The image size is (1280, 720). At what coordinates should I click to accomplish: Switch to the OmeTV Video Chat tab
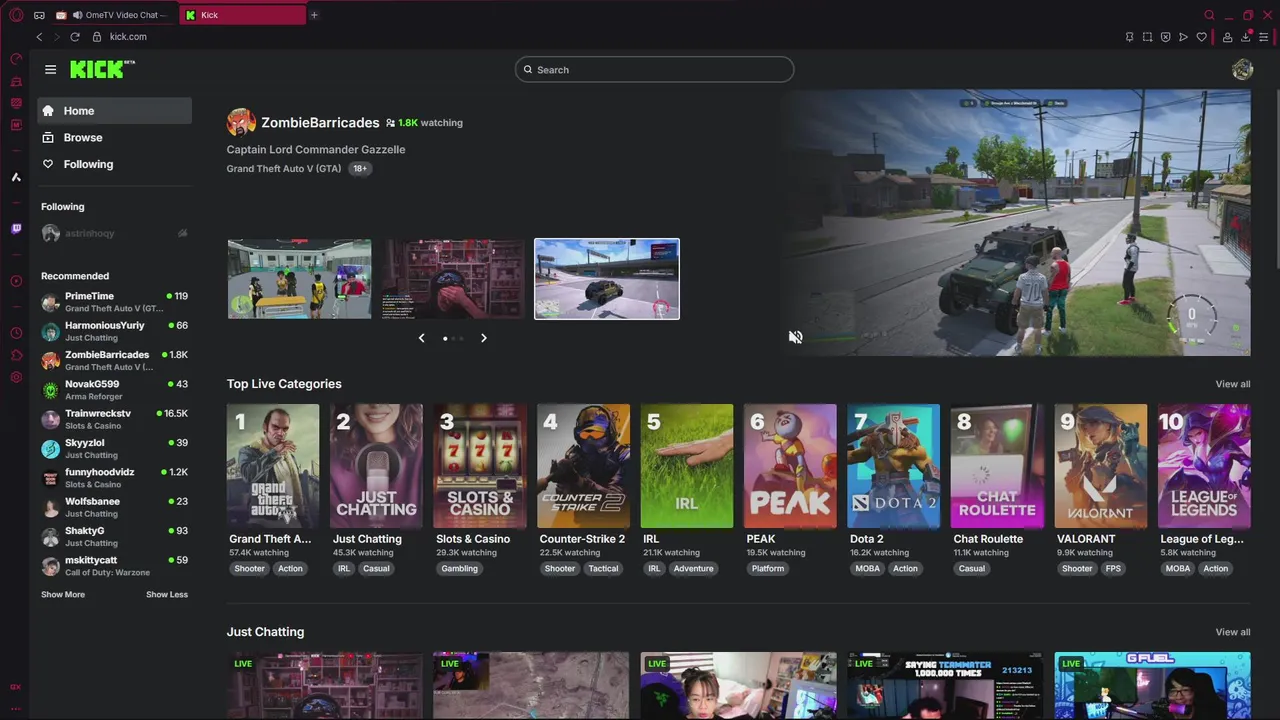click(x=115, y=15)
